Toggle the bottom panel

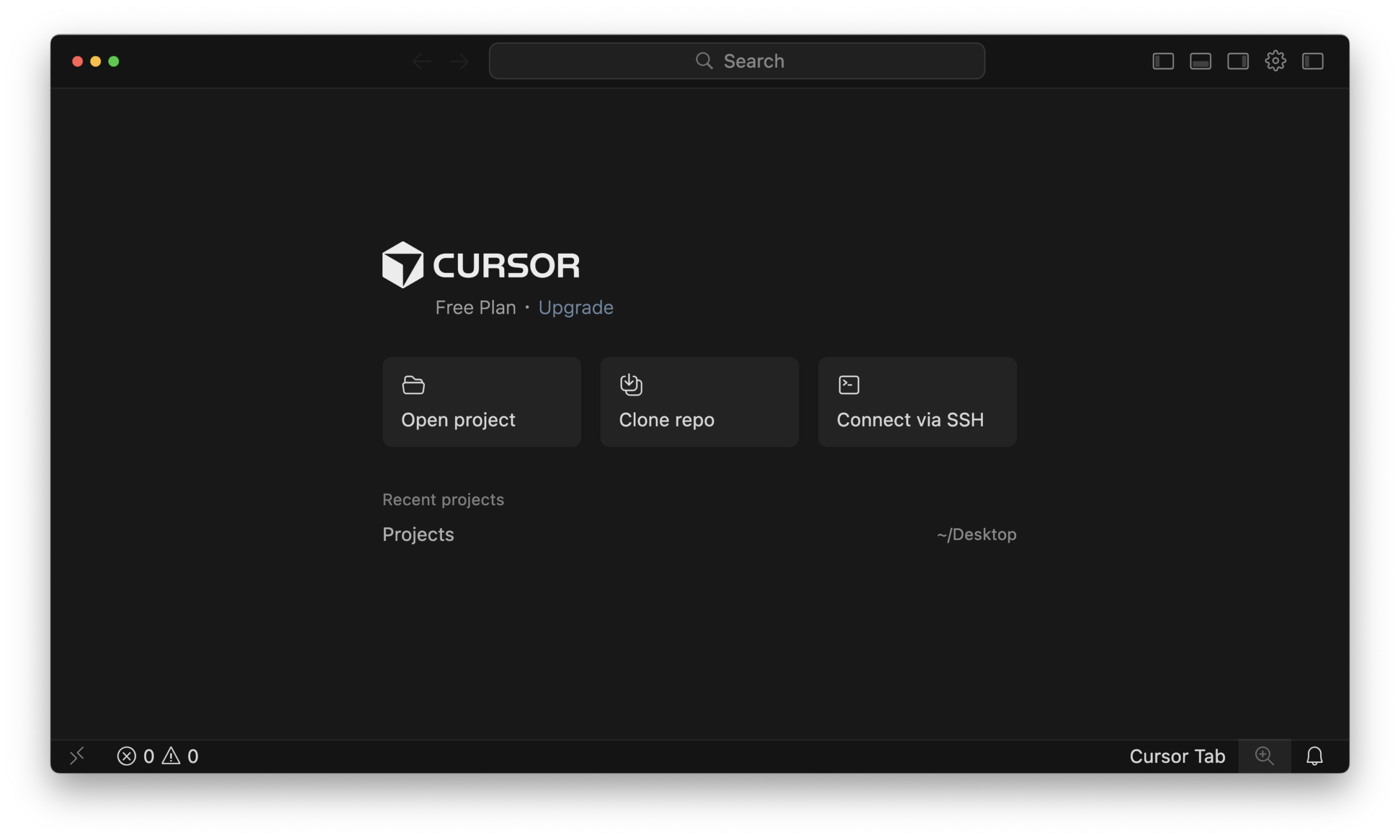coord(1200,61)
